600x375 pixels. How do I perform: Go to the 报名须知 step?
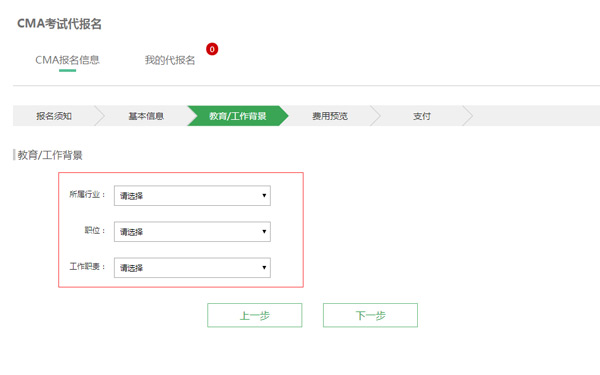coord(54,116)
